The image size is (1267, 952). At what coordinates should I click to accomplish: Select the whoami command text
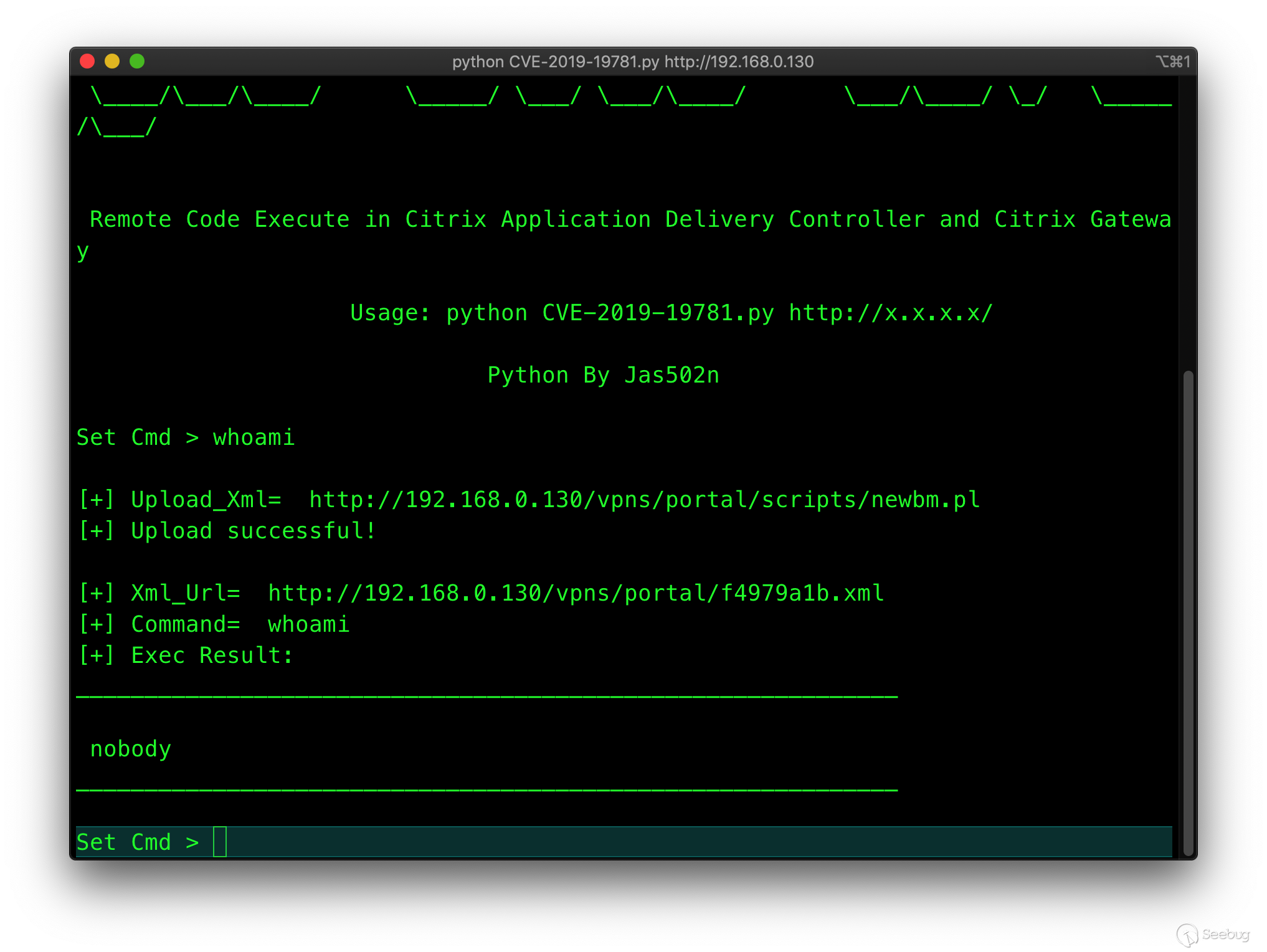(x=252, y=437)
